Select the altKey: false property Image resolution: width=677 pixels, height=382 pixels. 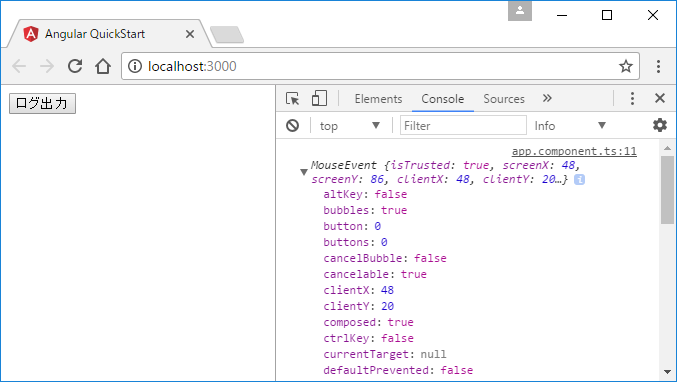[365, 194]
